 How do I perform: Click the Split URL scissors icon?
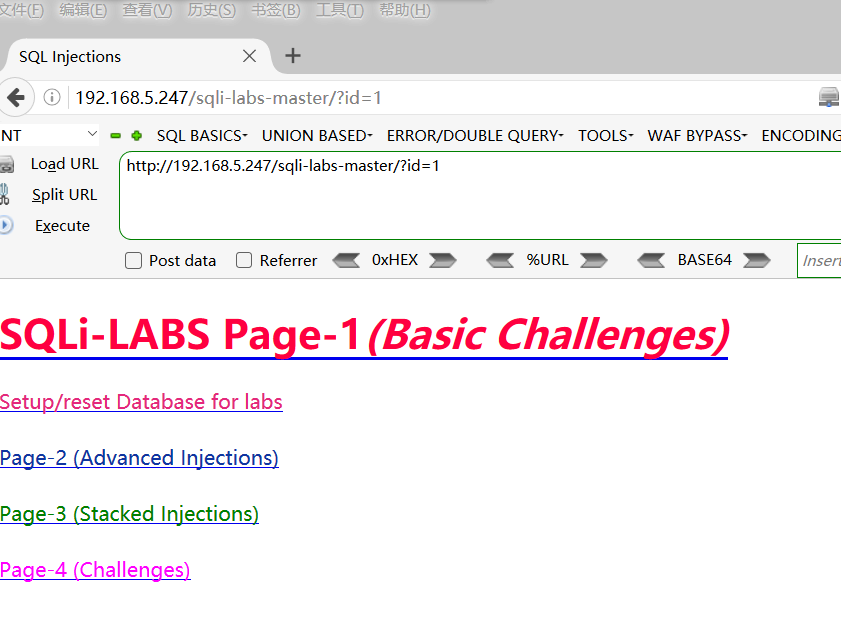tap(4, 195)
